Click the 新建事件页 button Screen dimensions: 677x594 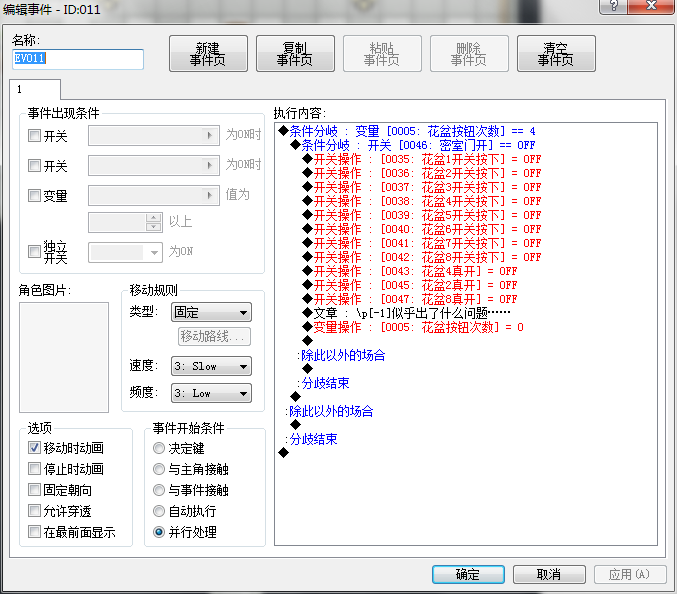208,54
